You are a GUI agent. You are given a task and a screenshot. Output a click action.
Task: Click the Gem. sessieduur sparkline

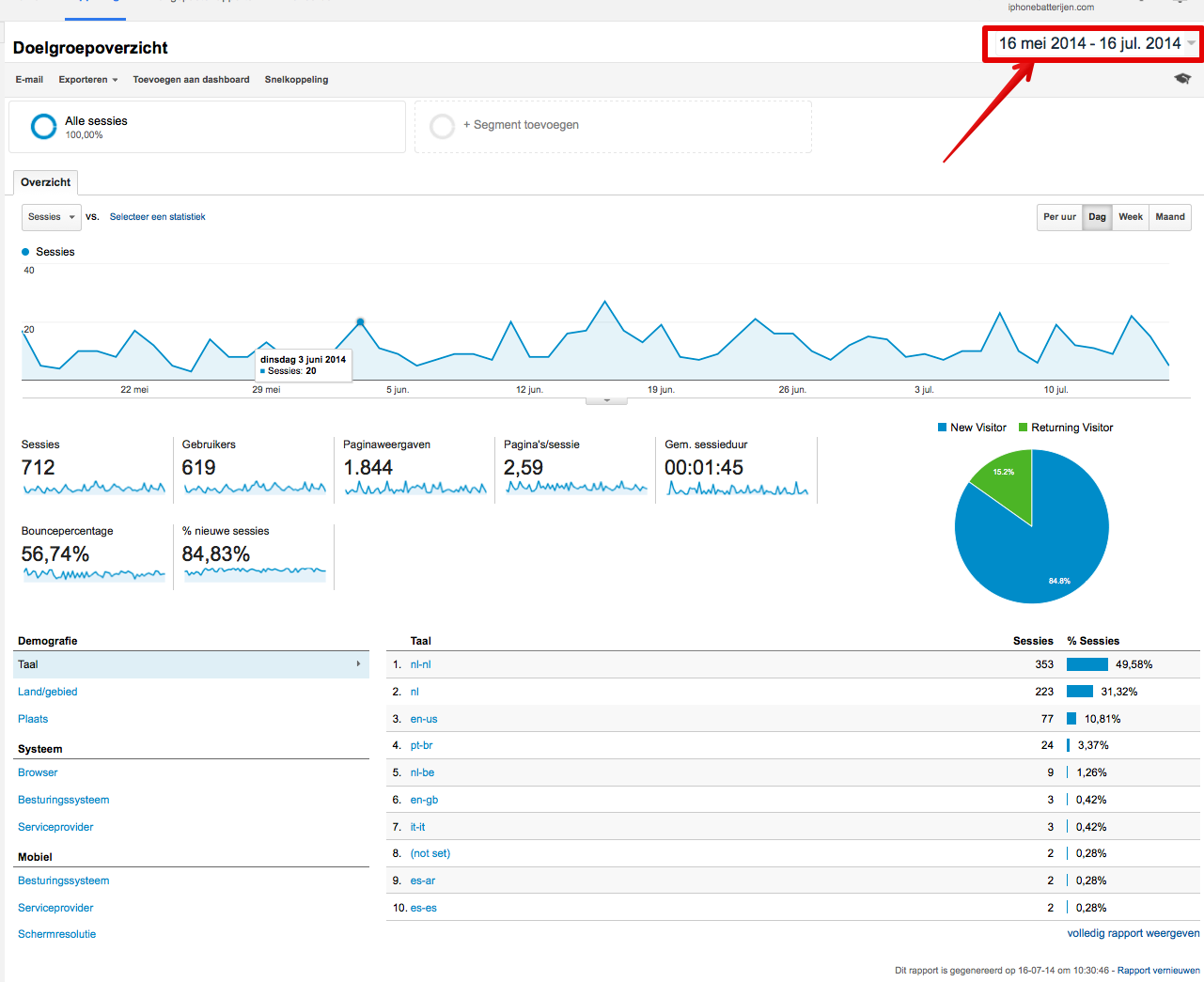pyautogui.click(x=738, y=488)
